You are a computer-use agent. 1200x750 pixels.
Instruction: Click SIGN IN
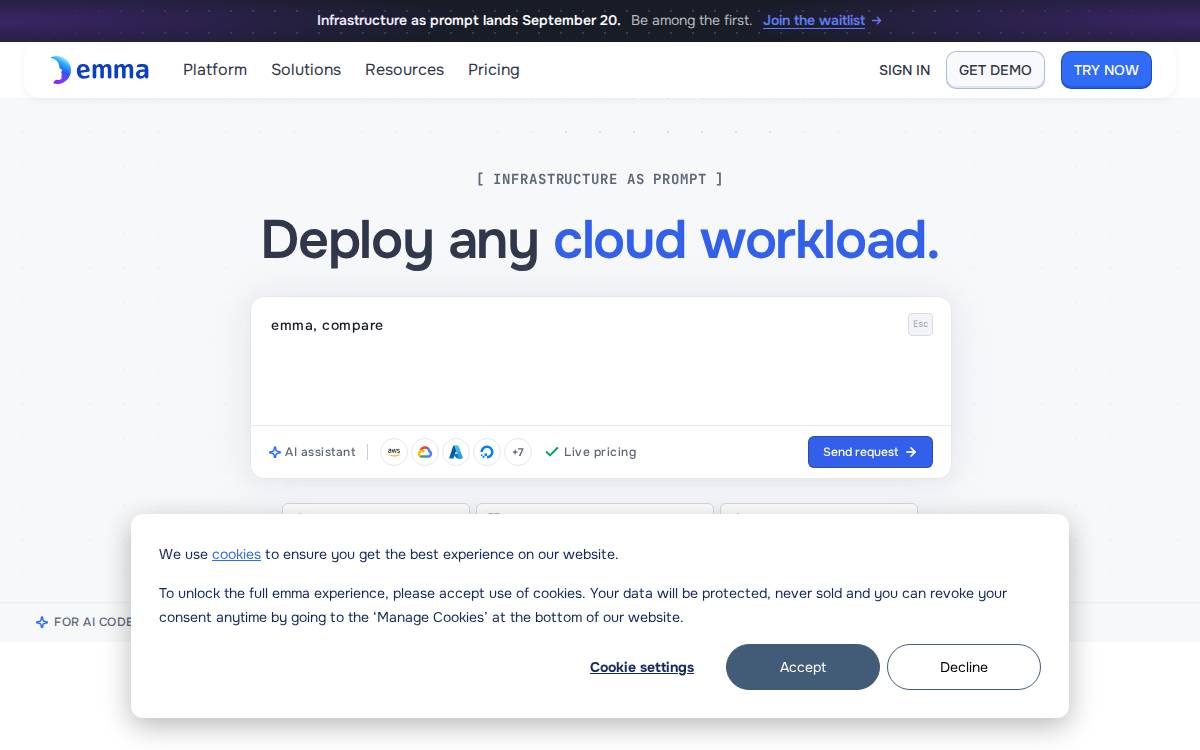[x=904, y=70]
